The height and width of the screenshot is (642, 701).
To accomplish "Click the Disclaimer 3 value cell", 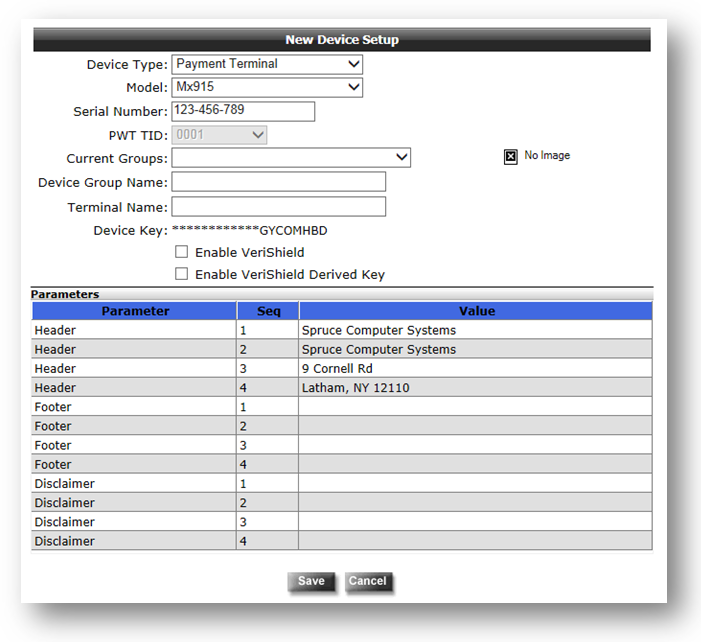I will 475,522.
